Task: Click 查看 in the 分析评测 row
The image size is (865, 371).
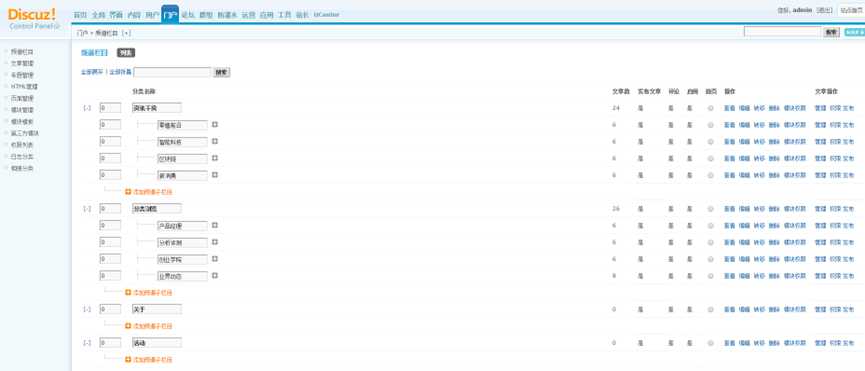Action: 729,242
